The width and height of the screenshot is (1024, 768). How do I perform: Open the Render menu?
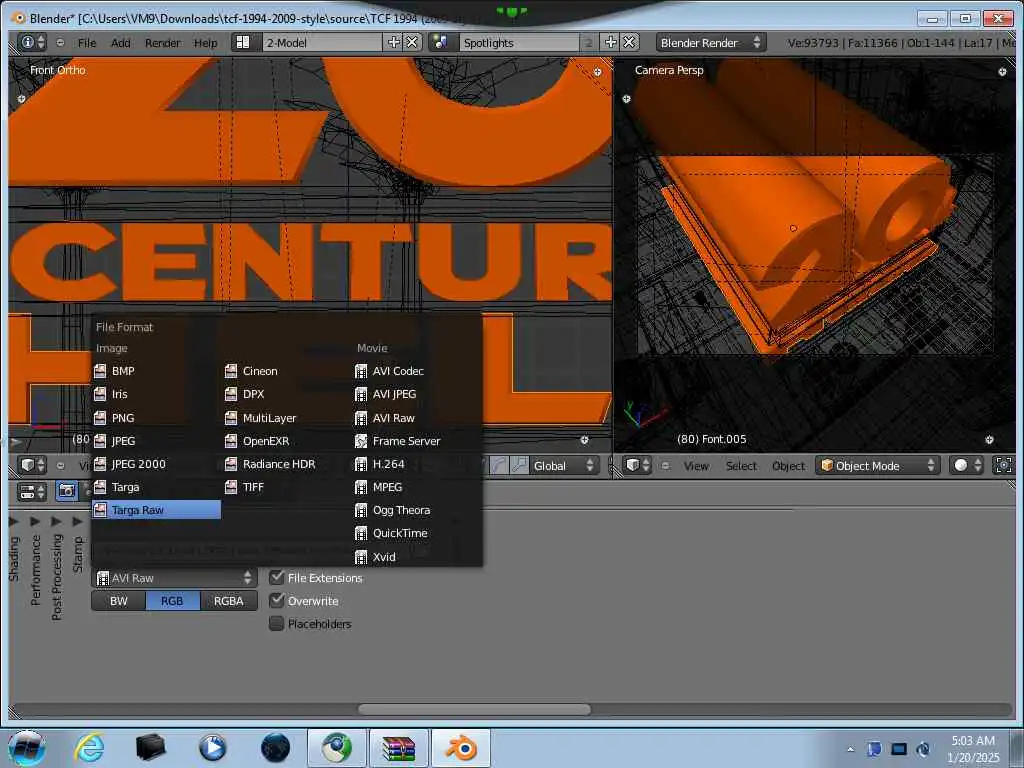click(163, 43)
